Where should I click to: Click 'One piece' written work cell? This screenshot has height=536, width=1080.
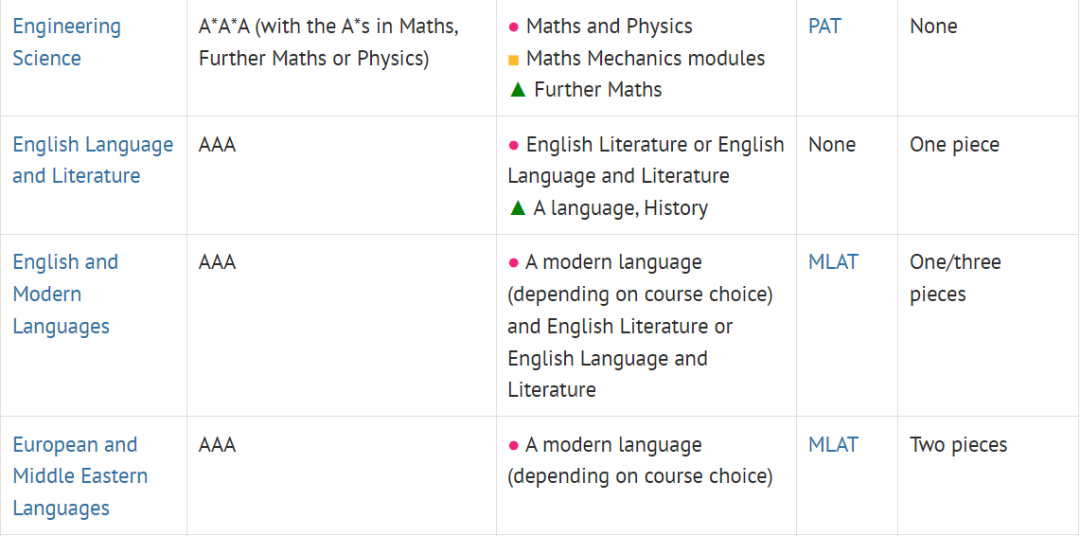coord(954,145)
